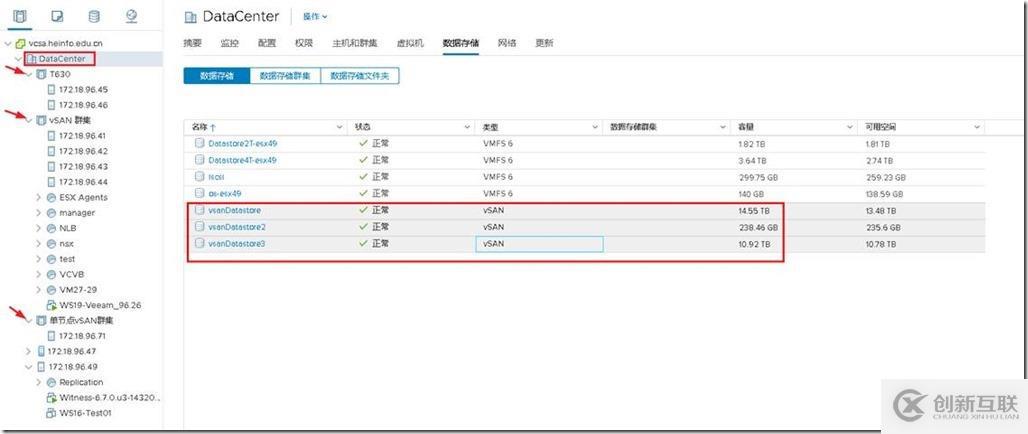1028x434 pixels.
Task: Click the 单节点vSAN群集 cluster icon
Action: pos(41,321)
